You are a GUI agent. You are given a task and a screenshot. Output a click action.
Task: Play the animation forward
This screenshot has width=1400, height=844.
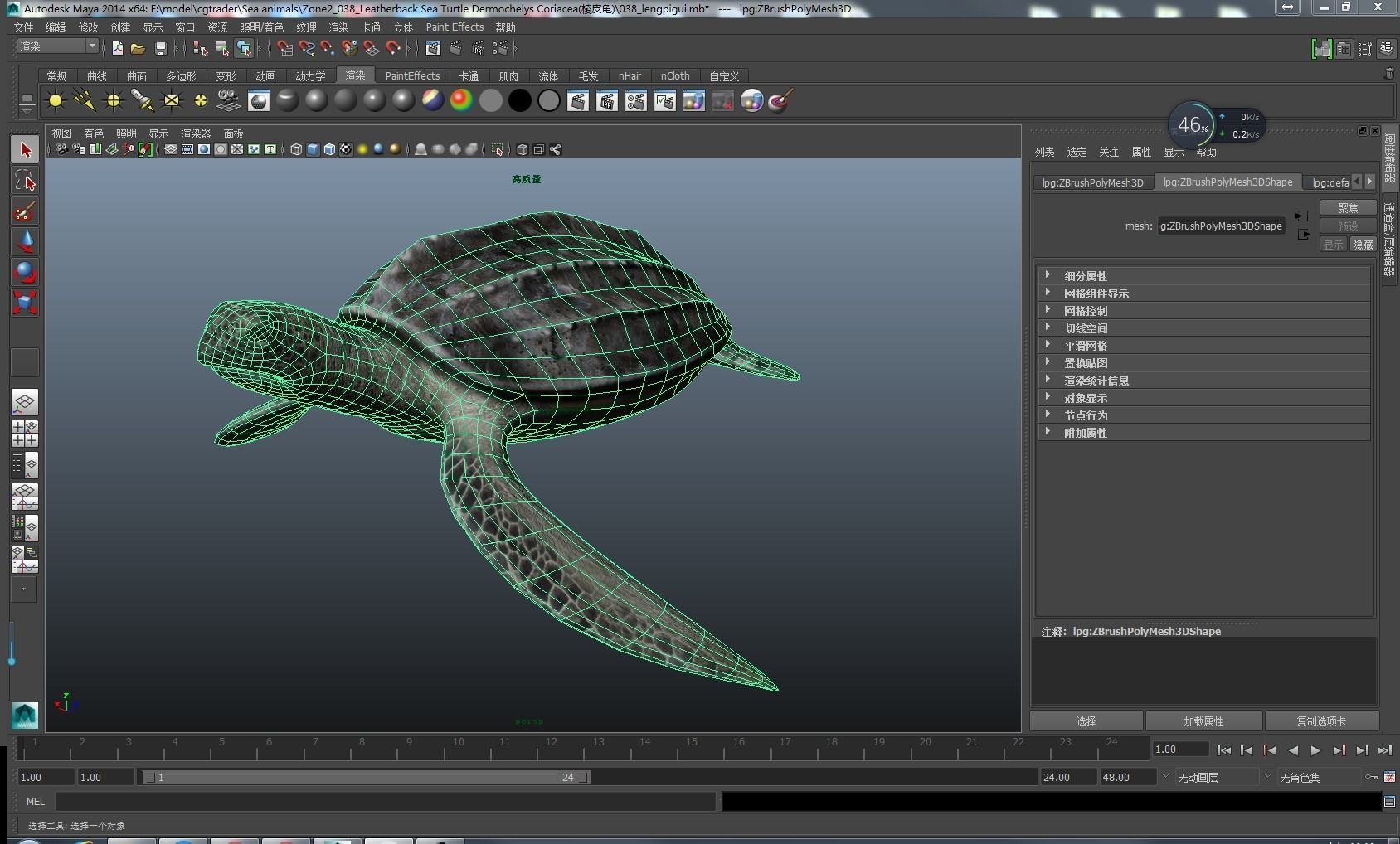(x=1315, y=750)
